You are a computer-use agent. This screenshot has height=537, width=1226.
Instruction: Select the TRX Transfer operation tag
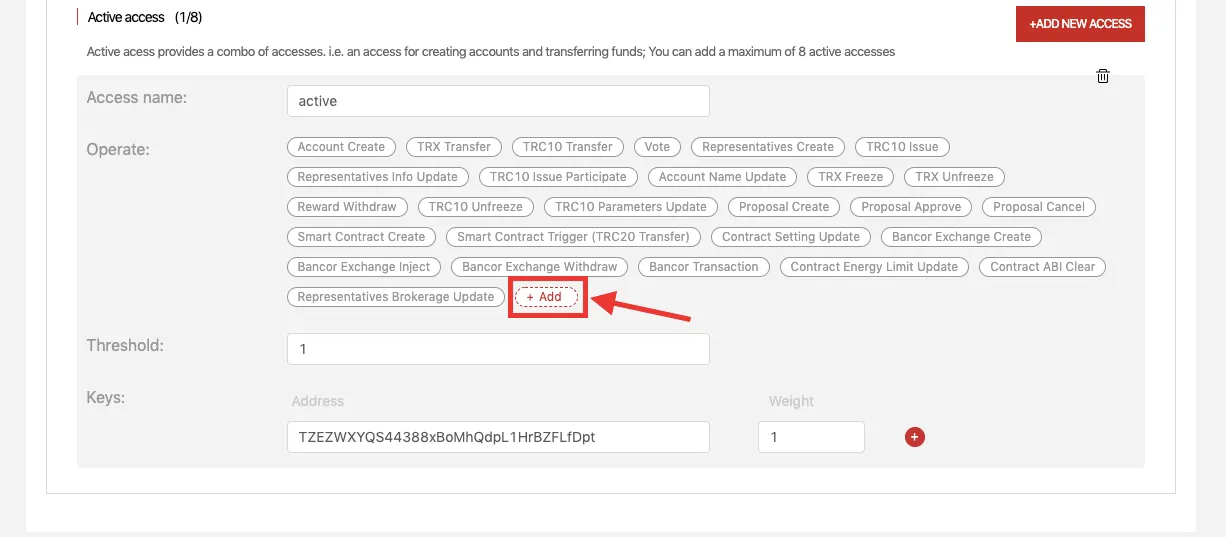tap(454, 147)
